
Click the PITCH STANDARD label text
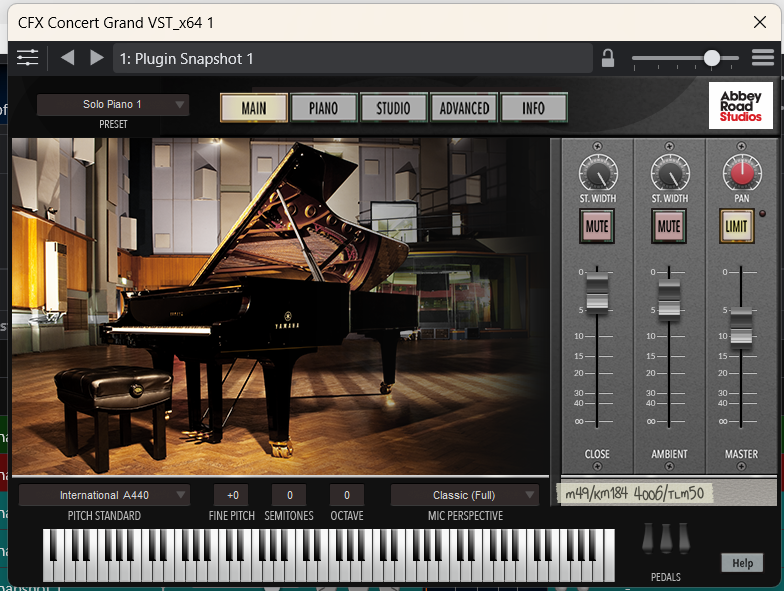pos(104,516)
